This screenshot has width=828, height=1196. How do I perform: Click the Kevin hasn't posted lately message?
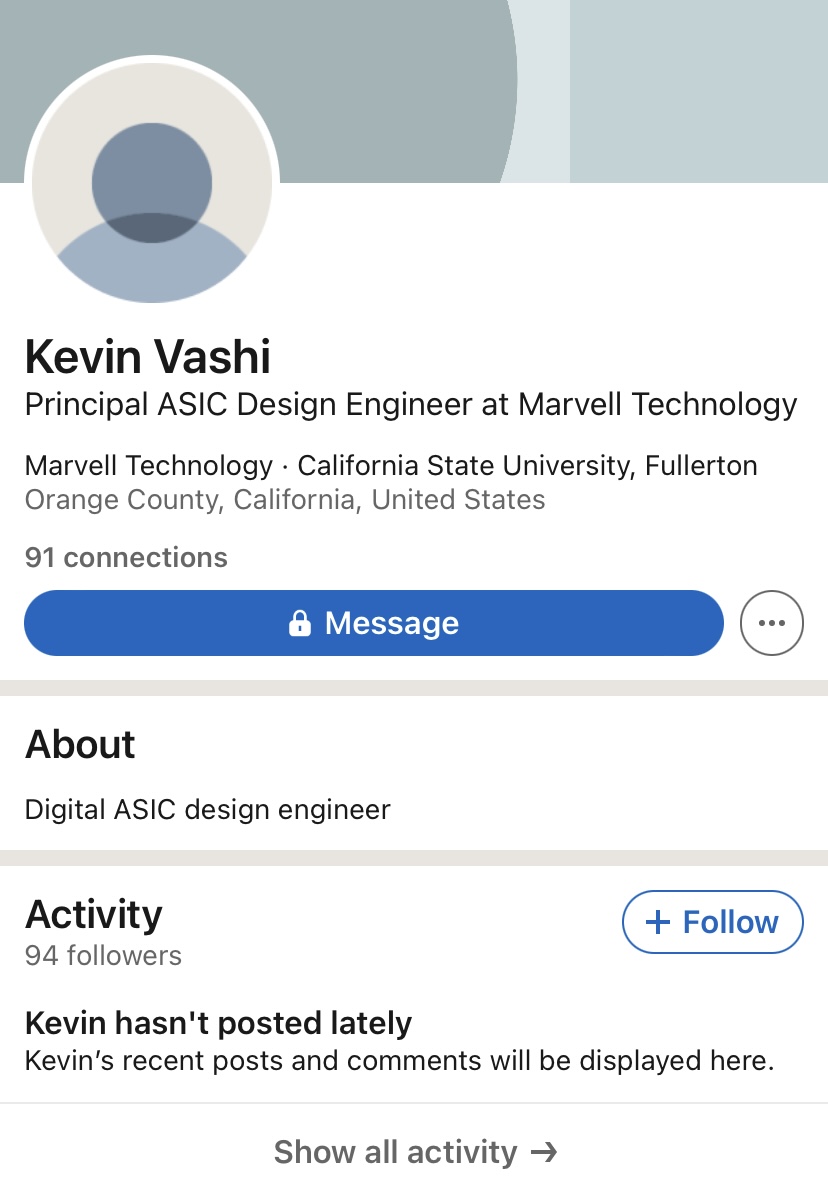pos(218,1023)
